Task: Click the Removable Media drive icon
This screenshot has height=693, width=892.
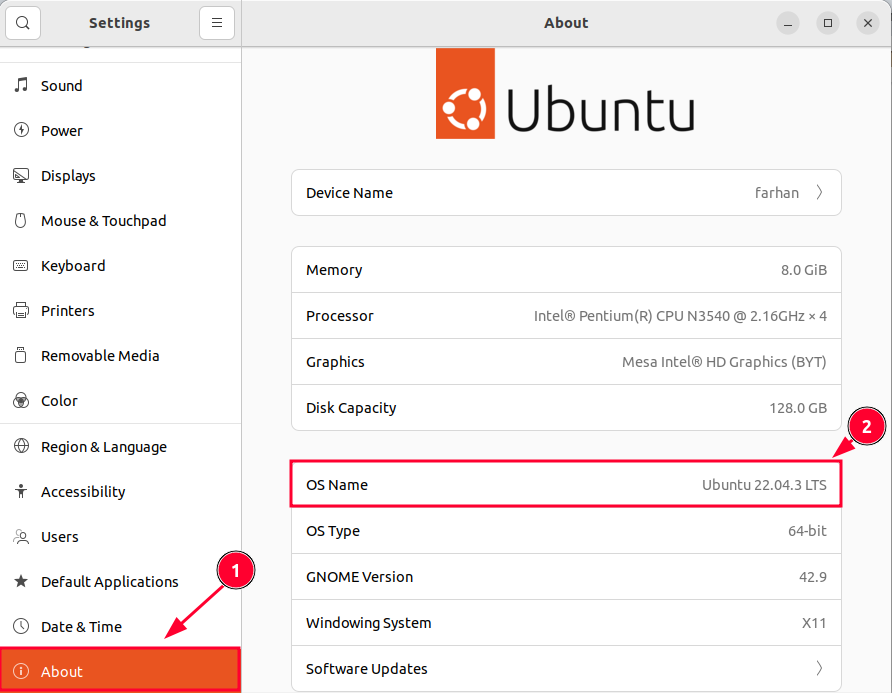Action: (21, 356)
